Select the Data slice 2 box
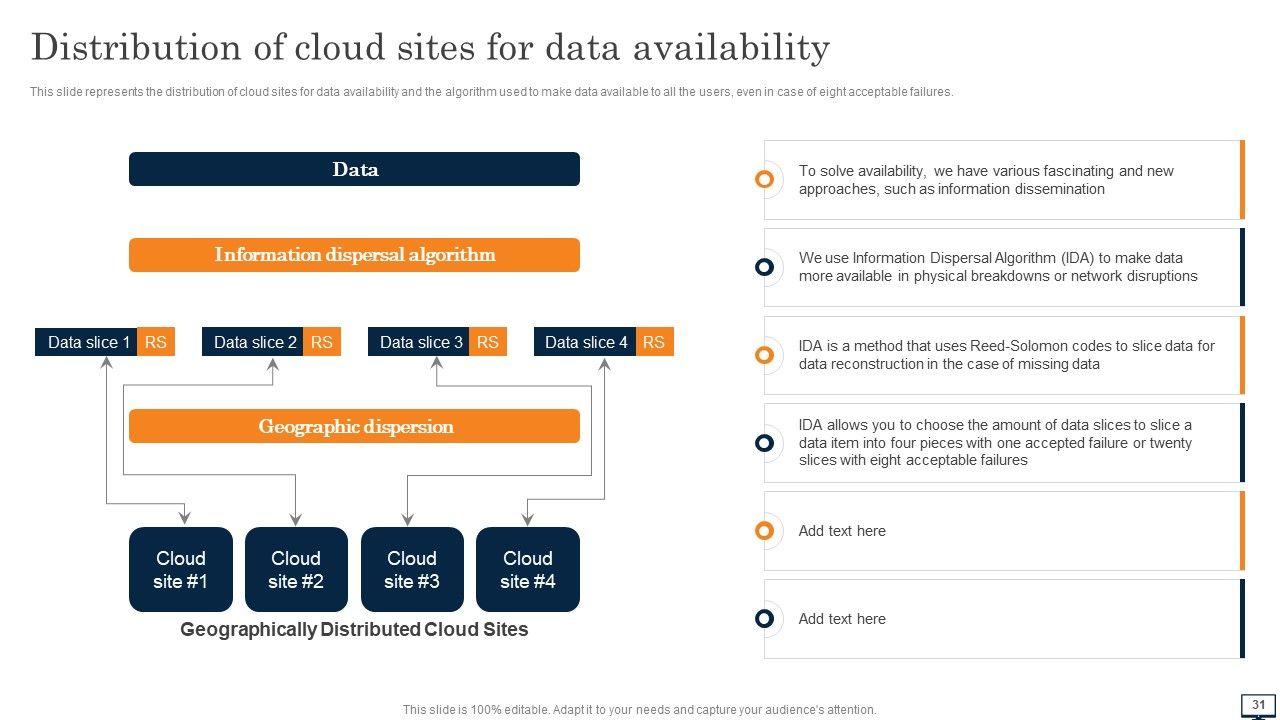Screen dimensions: 1280x720 pyautogui.click(x=254, y=342)
